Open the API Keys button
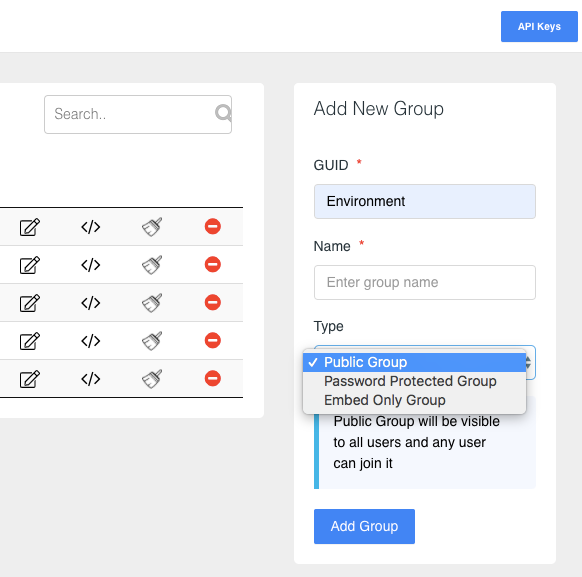The image size is (582, 577). click(539, 26)
